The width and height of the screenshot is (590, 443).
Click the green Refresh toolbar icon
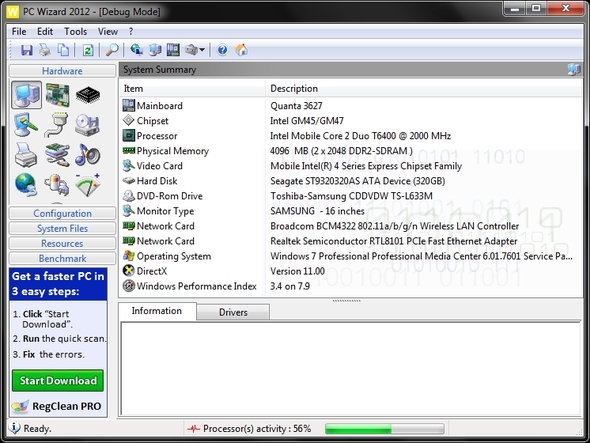point(88,50)
